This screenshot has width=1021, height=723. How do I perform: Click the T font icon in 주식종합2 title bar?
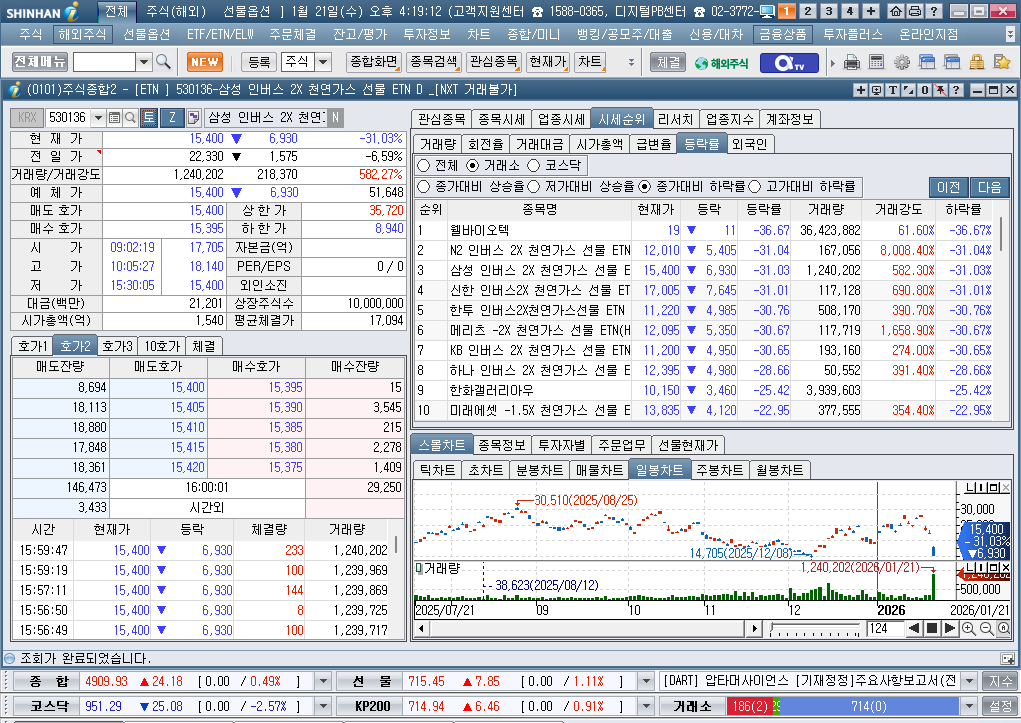[x=892, y=90]
